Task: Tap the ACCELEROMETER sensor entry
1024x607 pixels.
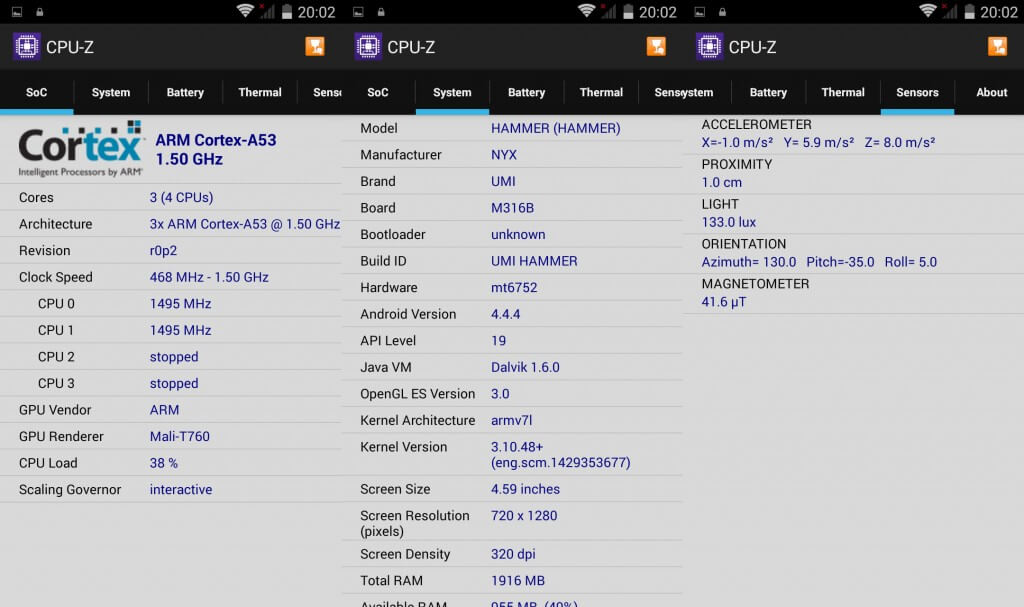Action: [x=854, y=134]
